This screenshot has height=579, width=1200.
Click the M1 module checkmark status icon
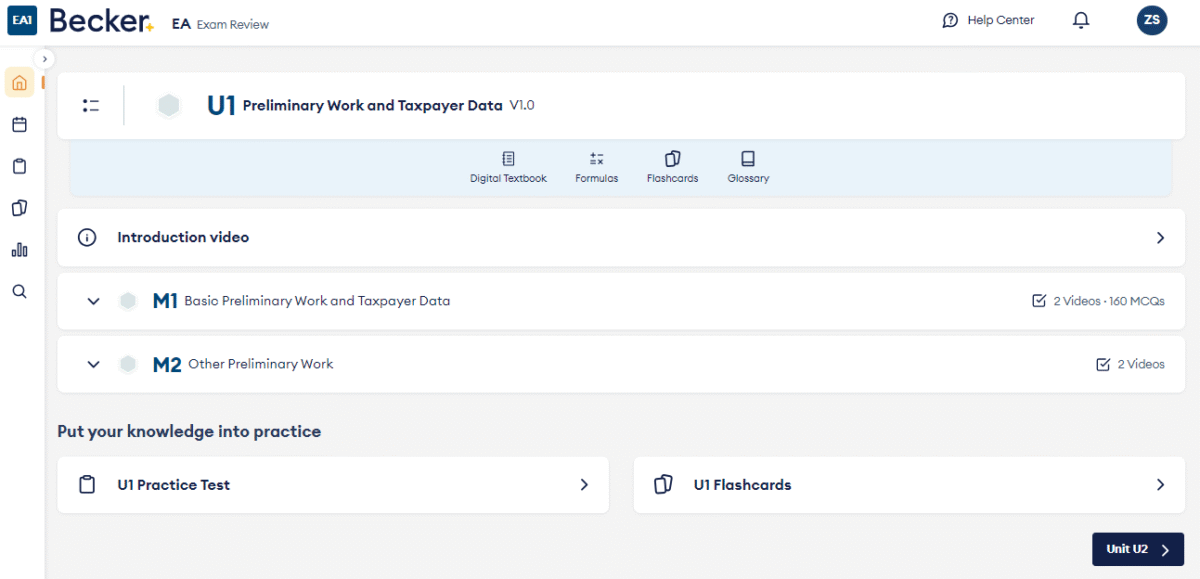coord(1039,301)
